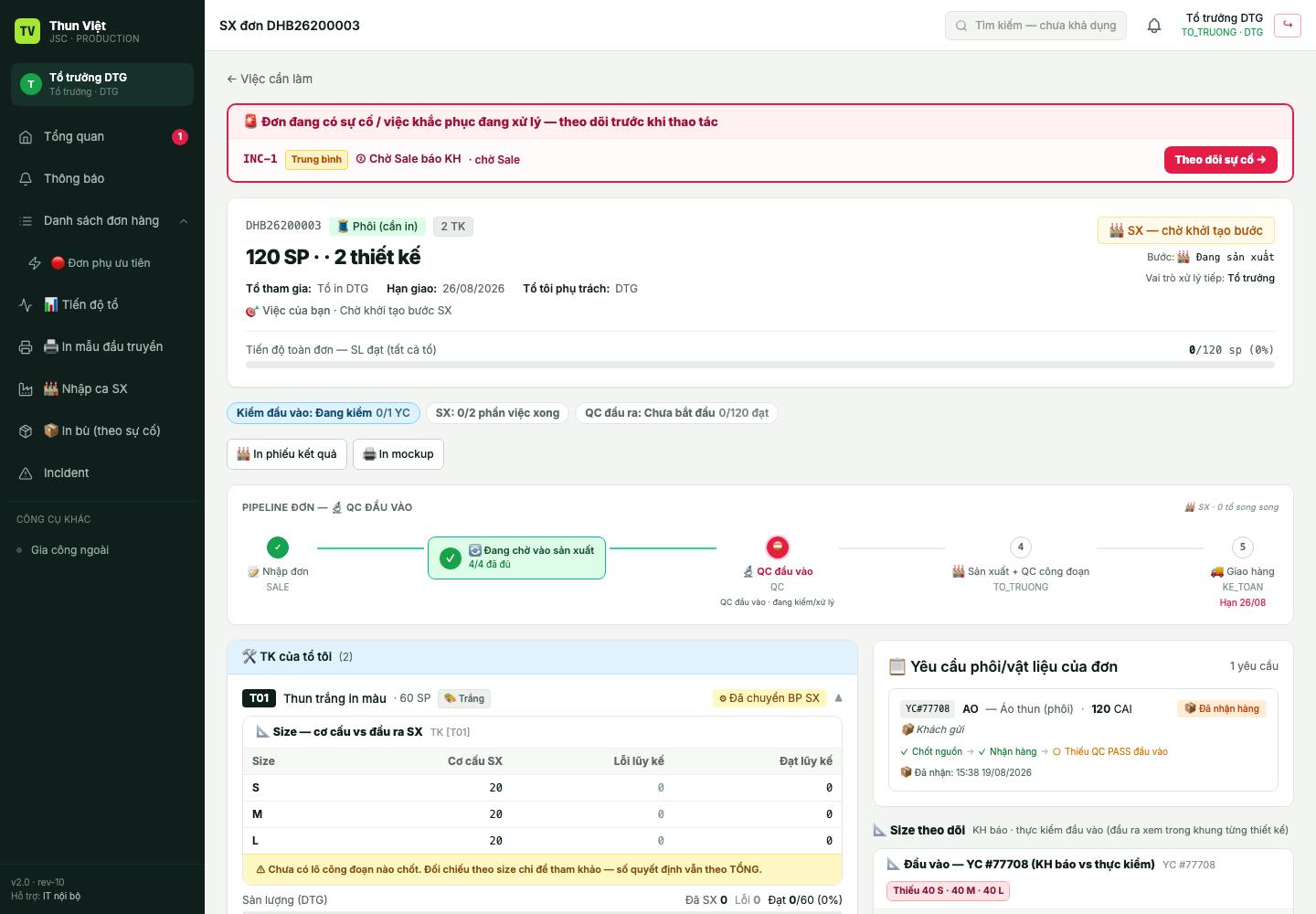Click the Đã nhận hàng badge
Viewport: 1316px width, 914px height.
point(1222,708)
